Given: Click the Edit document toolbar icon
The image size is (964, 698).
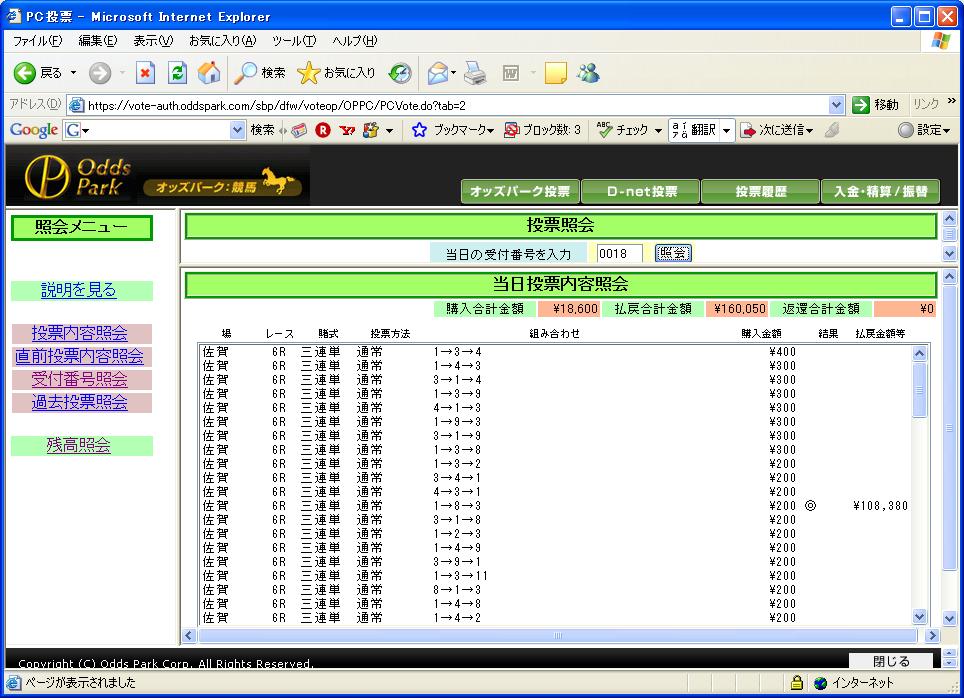Looking at the screenshot, I should point(511,73).
